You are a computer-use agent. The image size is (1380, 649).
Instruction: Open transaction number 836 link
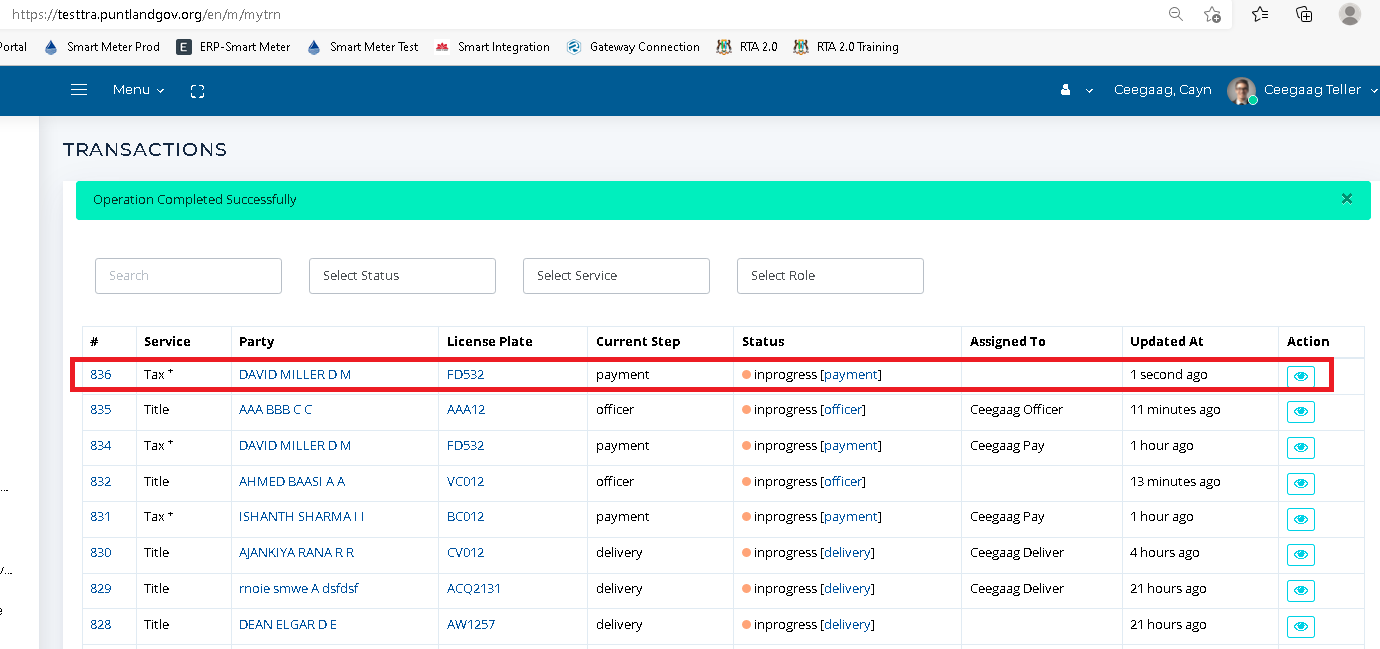point(101,374)
